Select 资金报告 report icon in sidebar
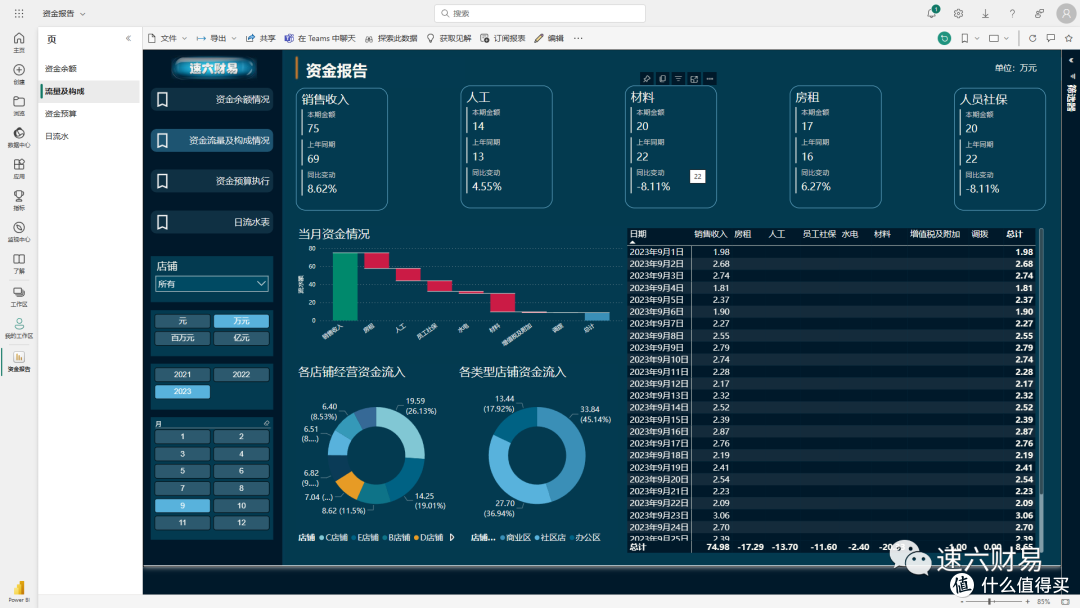The height and width of the screenshot is (608, 1080). [x=19, y=361]
